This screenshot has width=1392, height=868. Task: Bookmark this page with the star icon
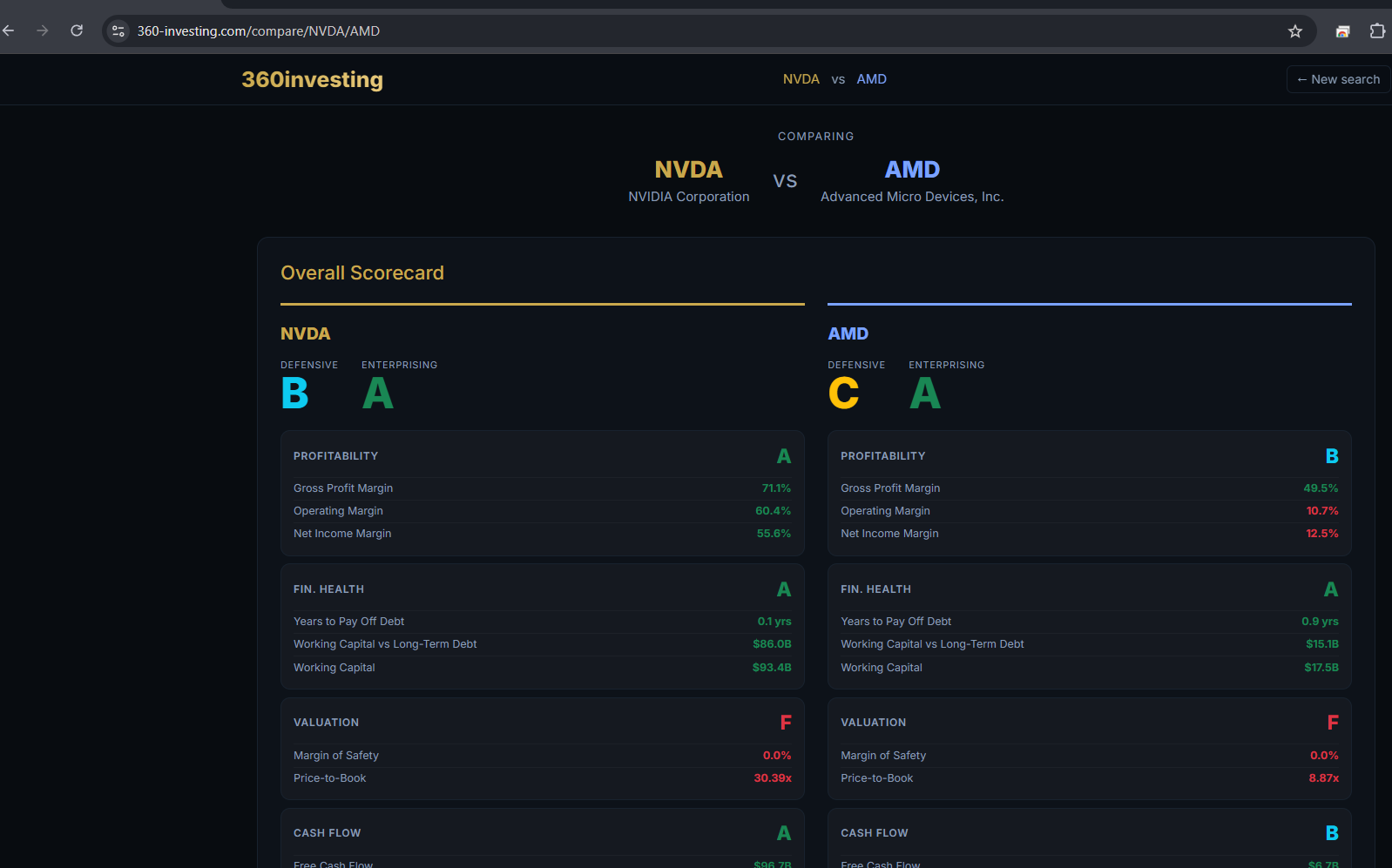point(1295,31)
